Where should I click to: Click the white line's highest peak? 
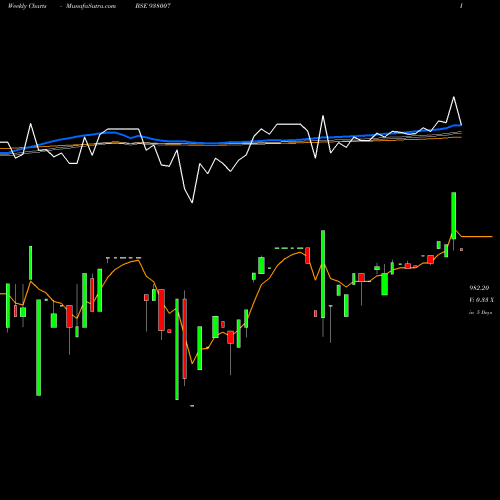[454, 97]
